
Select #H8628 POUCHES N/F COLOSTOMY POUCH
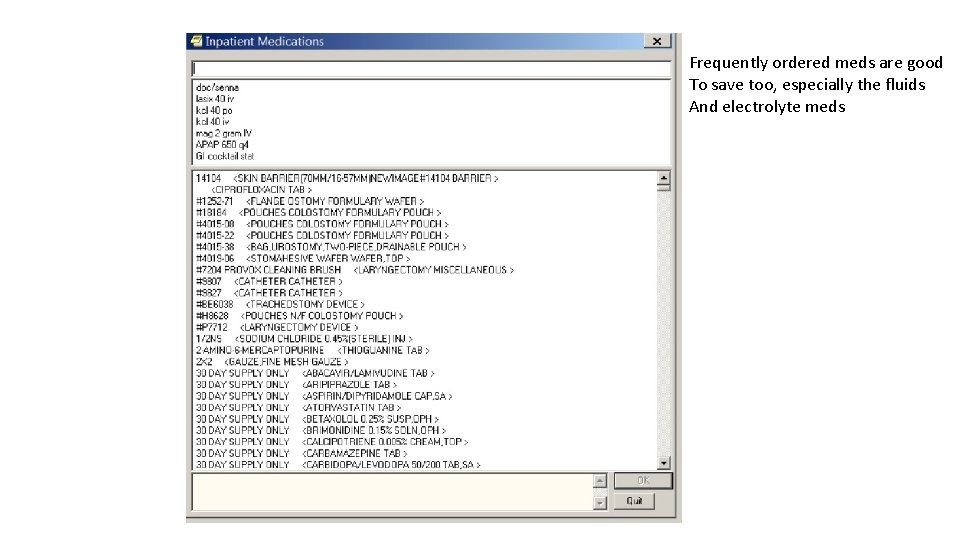pyautogui.click(x=299, y=316)
